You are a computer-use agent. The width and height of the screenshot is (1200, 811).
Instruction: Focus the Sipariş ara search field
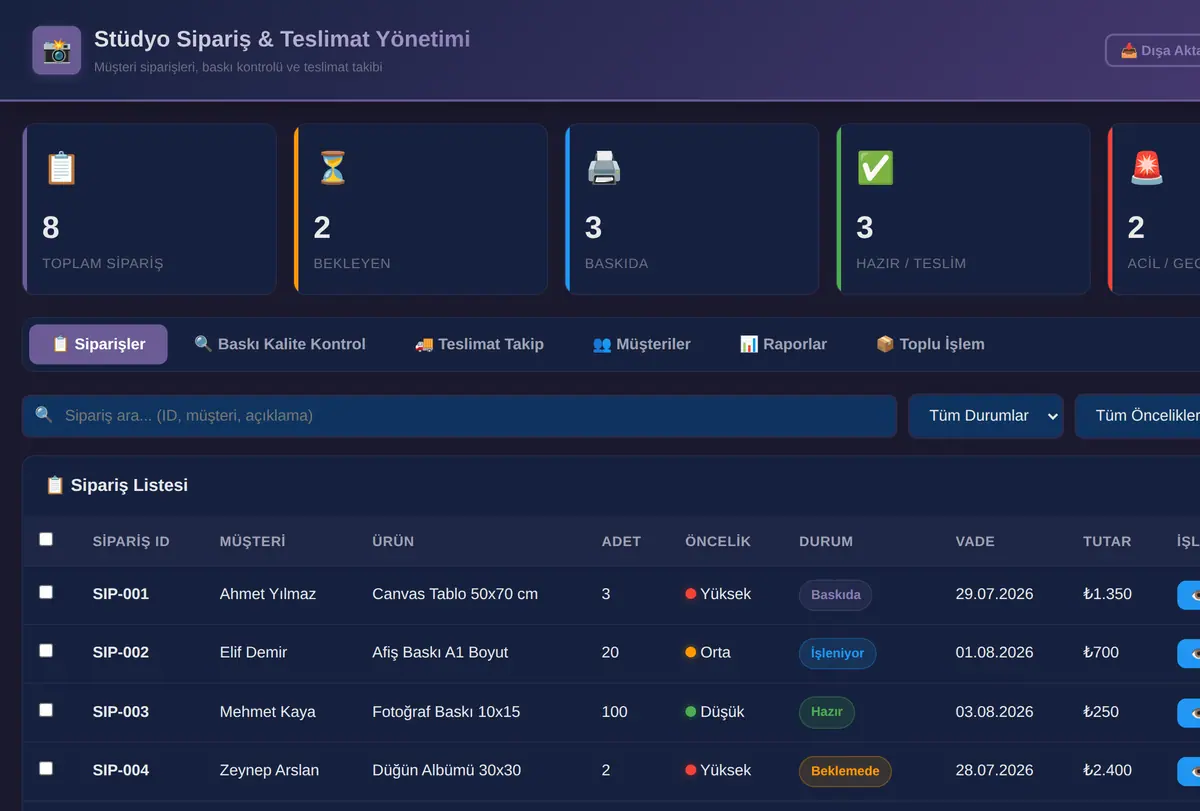pos(459,416)
